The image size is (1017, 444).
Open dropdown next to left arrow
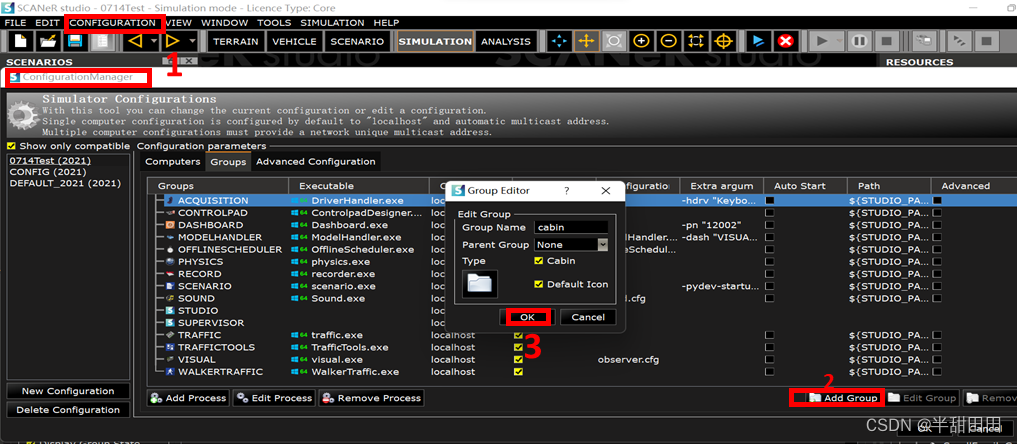tap(154, 41)
